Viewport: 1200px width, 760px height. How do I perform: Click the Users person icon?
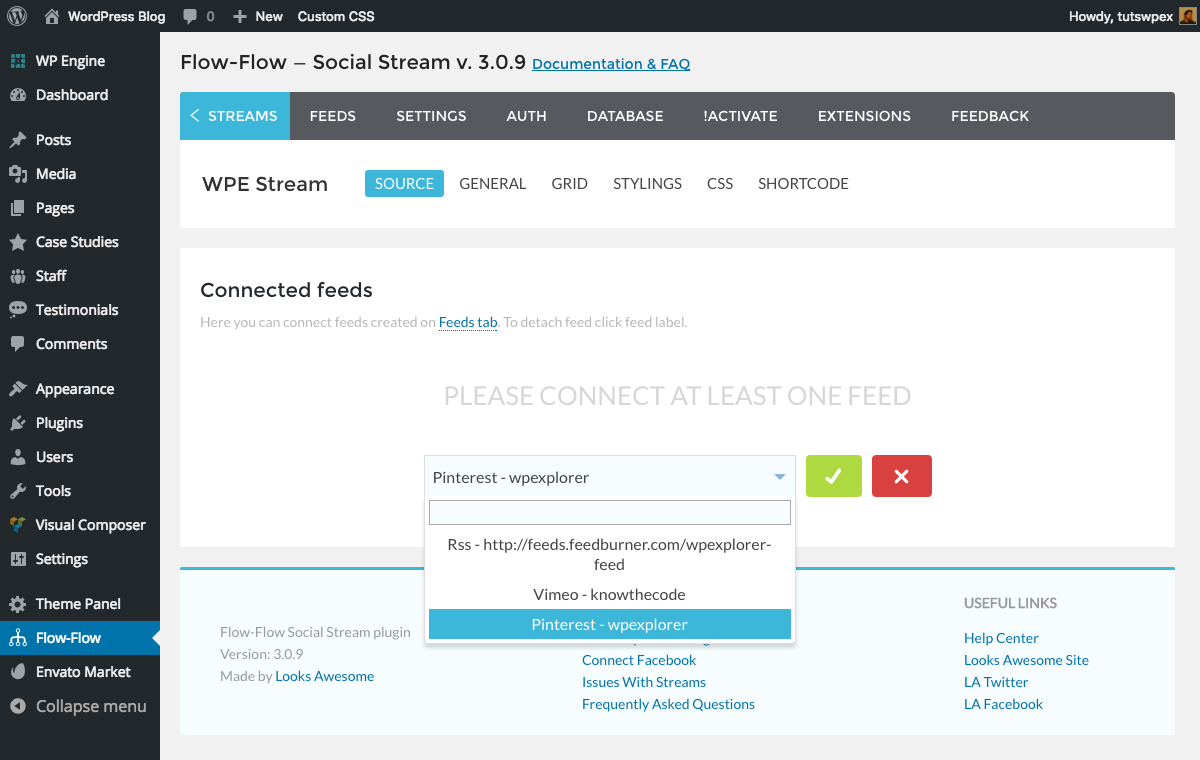click(x=17, y=457)
